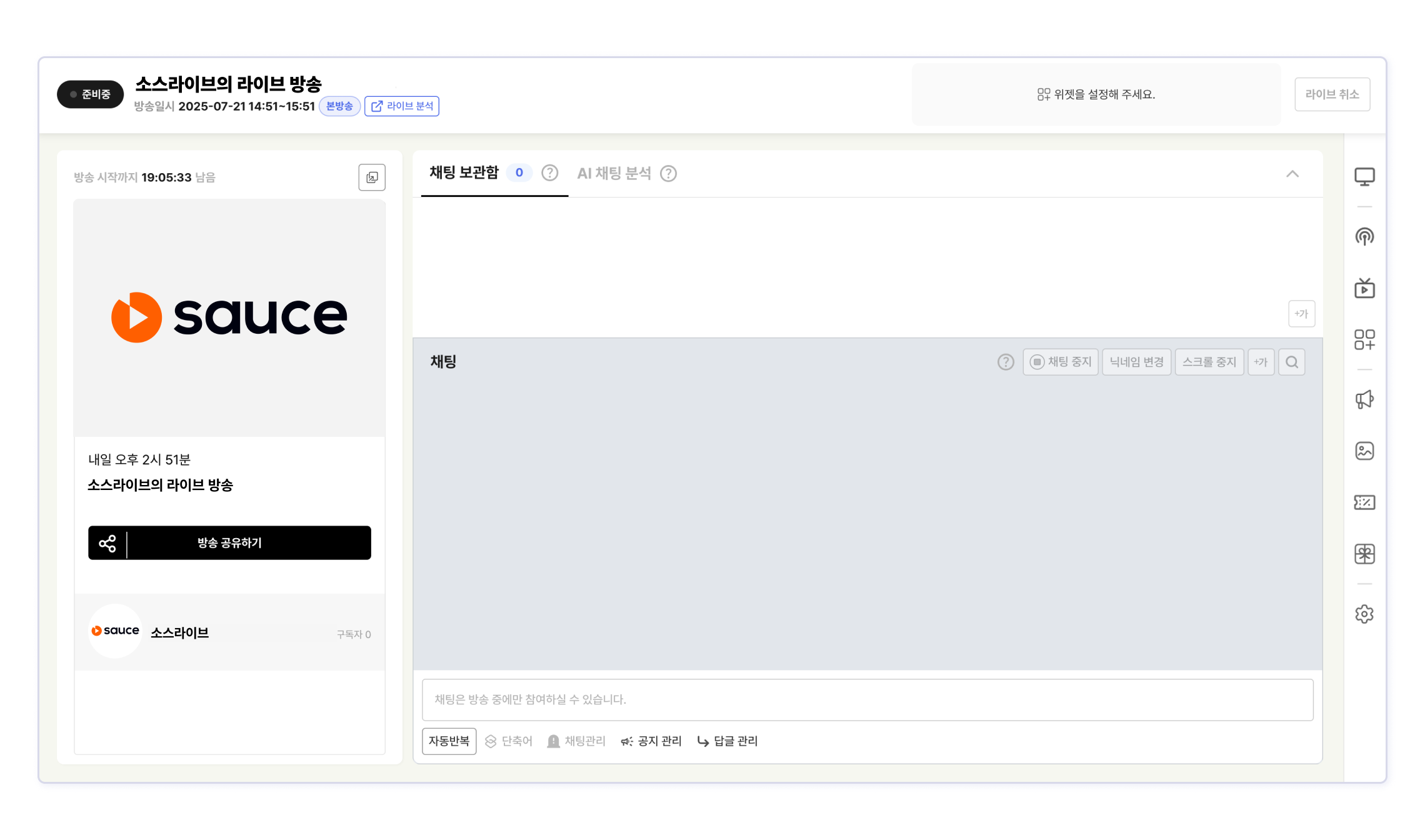The height and width of the screenshot is (840, 1425).
Task: Click the 준비중 status badge
Action: 91,94
